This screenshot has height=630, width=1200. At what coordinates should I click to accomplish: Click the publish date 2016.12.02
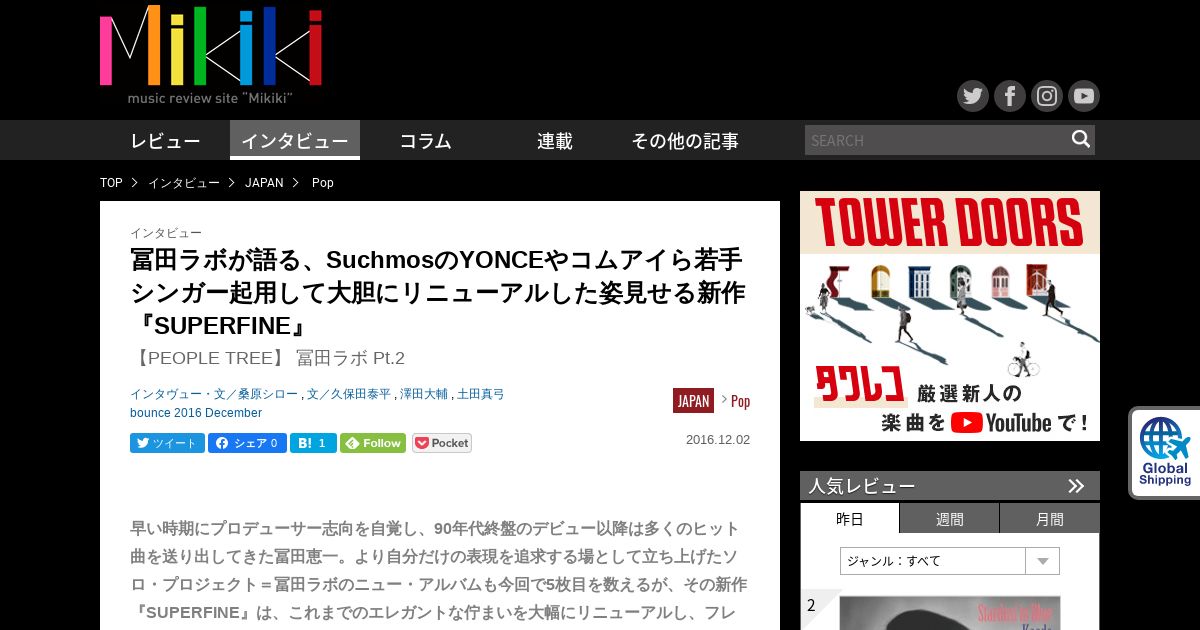718,440
